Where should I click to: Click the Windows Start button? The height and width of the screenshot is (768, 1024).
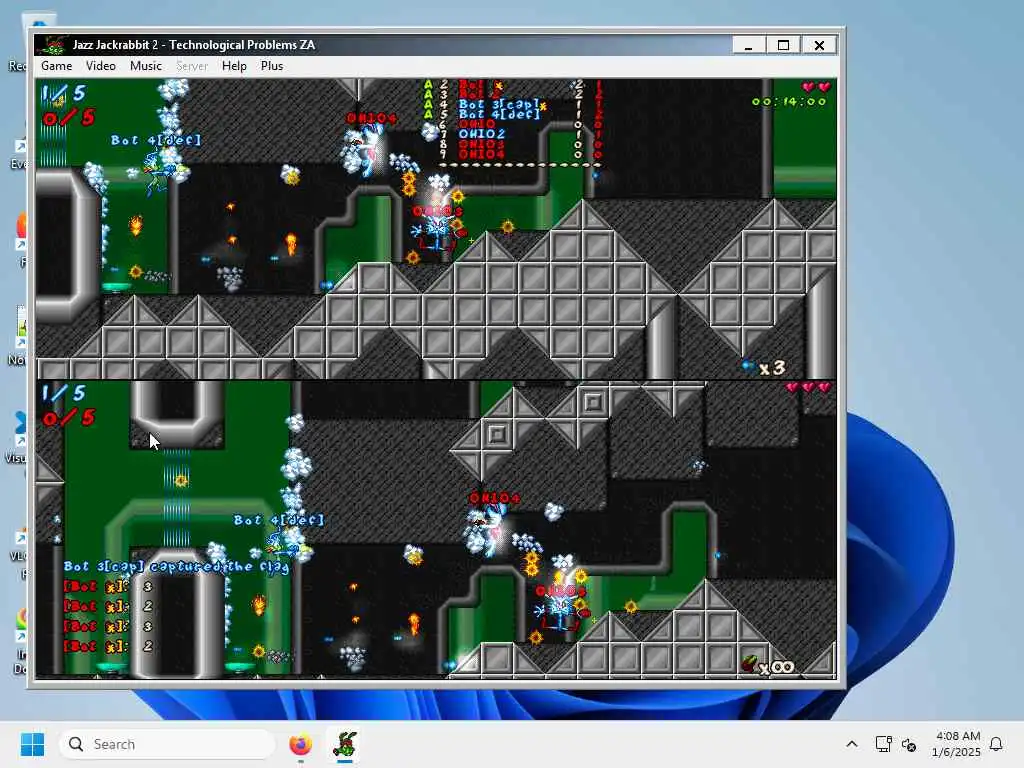[x=33, y=744]
